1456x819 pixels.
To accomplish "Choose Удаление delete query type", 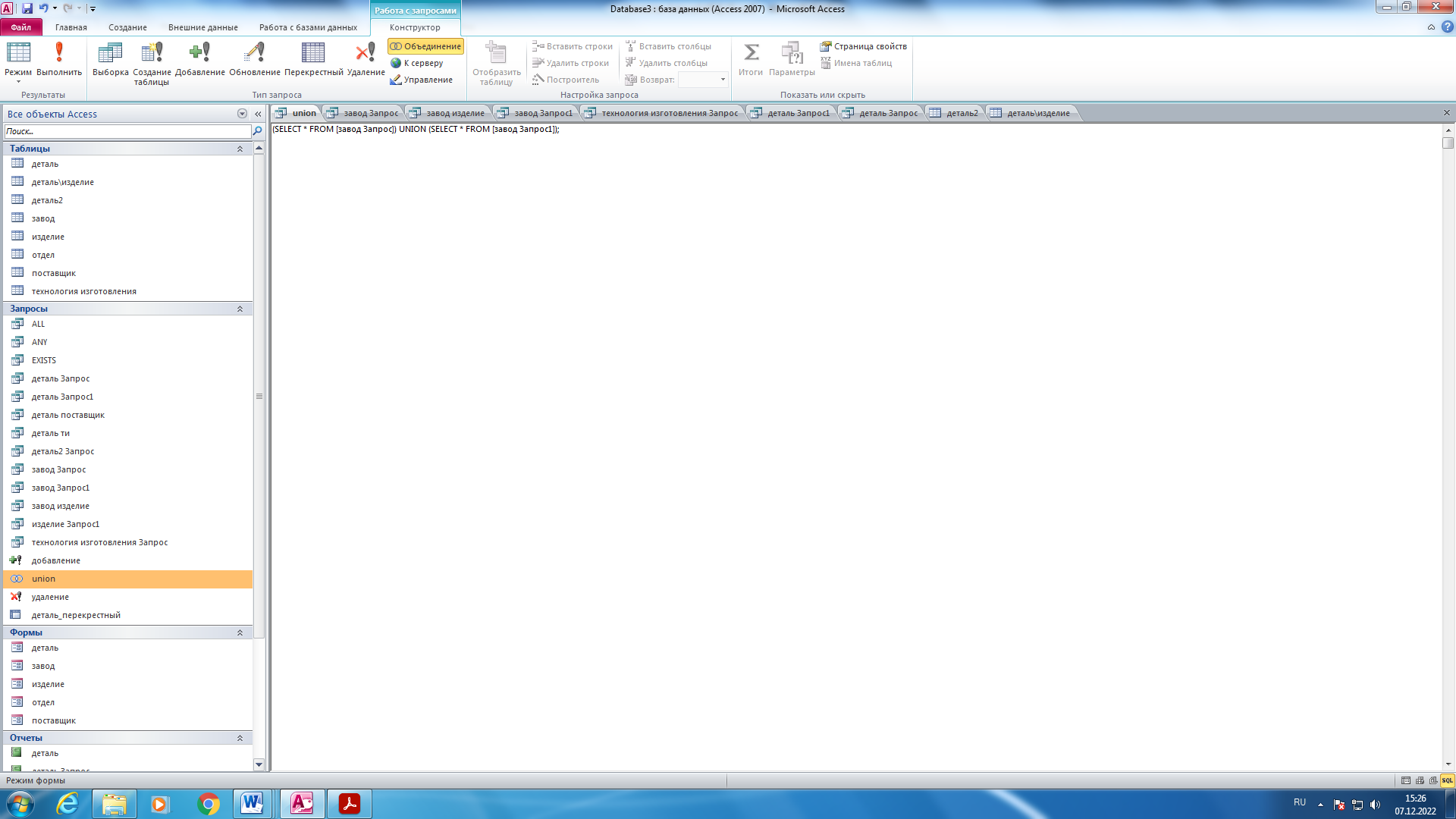I will coord(366,59).
